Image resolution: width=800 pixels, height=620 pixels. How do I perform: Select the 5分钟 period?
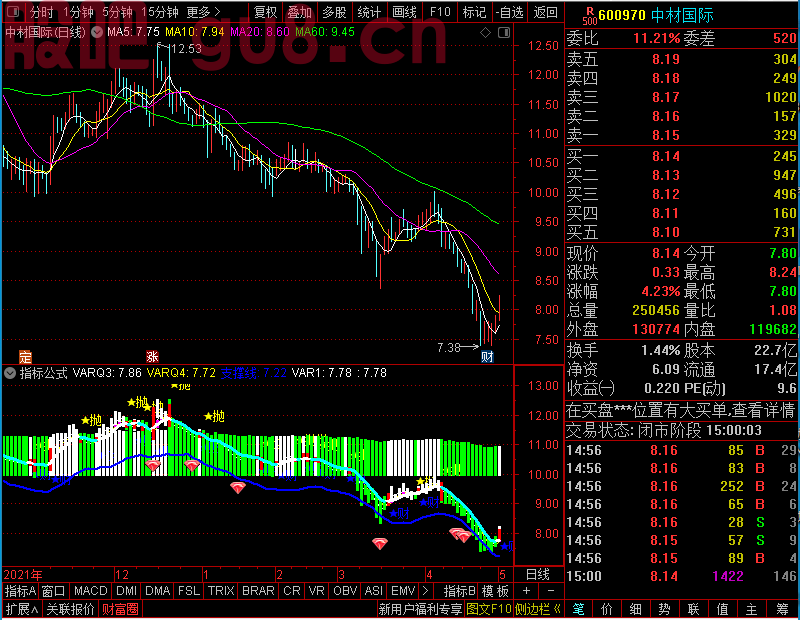tap(117, 12)
